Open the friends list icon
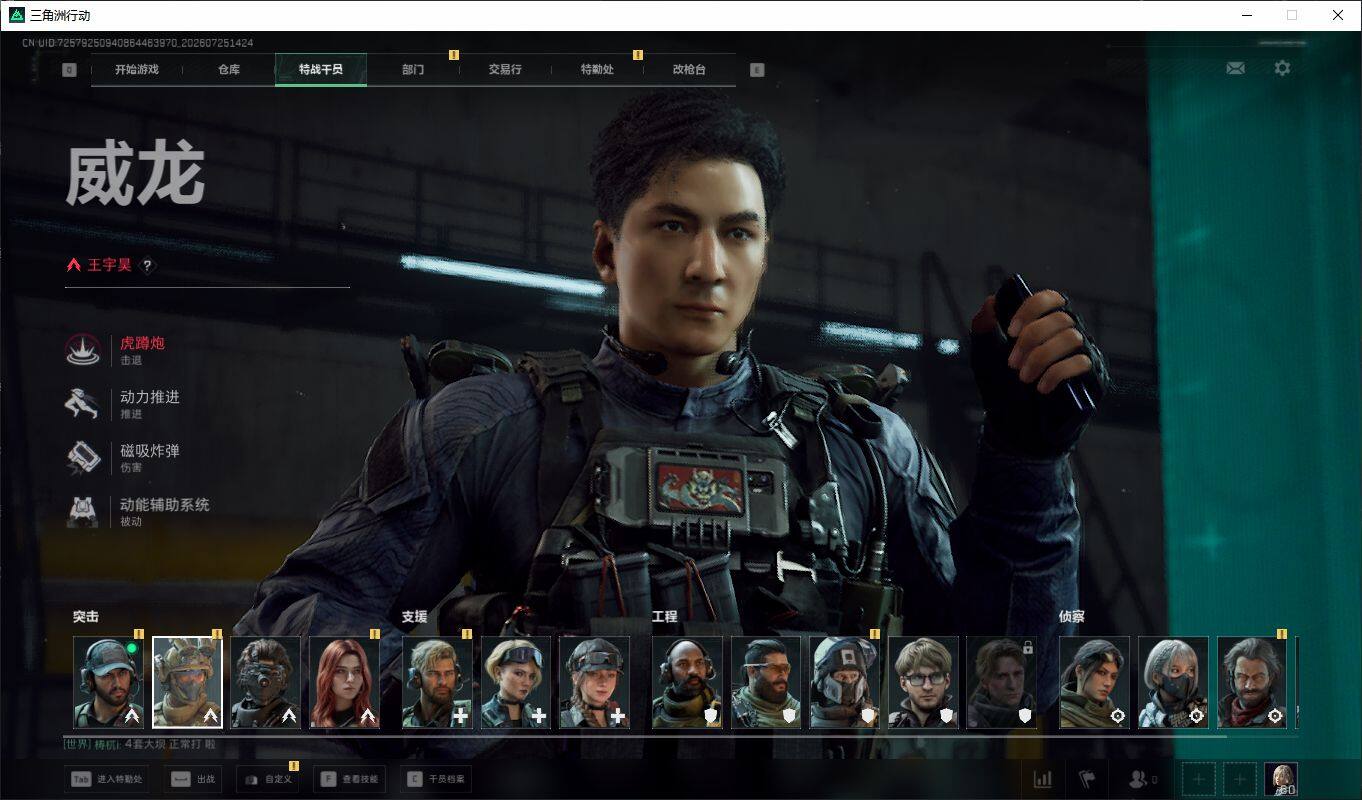 click(x=1142, y=779)
